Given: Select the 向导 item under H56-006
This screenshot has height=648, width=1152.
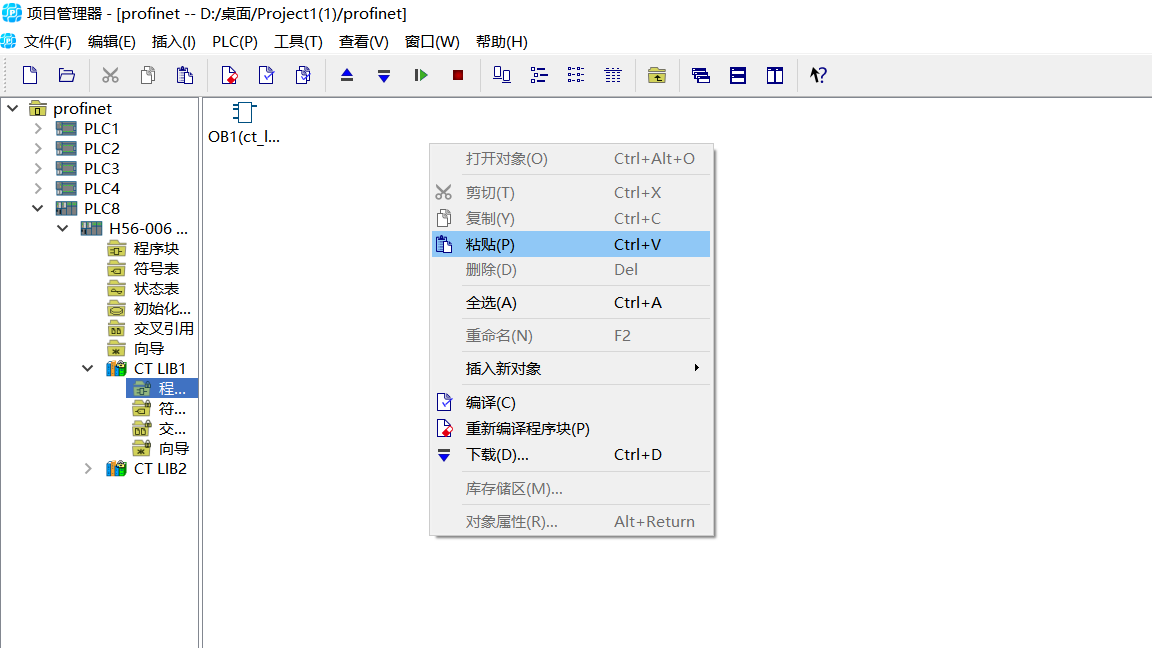Looking at the screenshot, I should 148,349.
